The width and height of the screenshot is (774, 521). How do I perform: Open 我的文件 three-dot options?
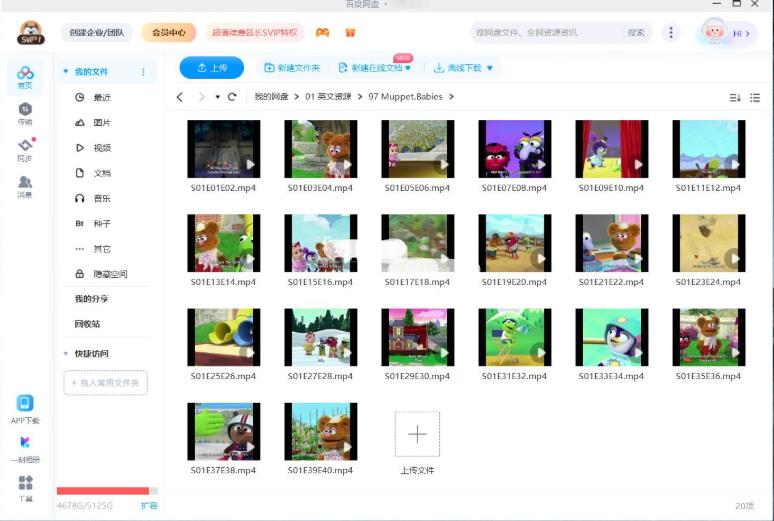click(x=143, y=72)
